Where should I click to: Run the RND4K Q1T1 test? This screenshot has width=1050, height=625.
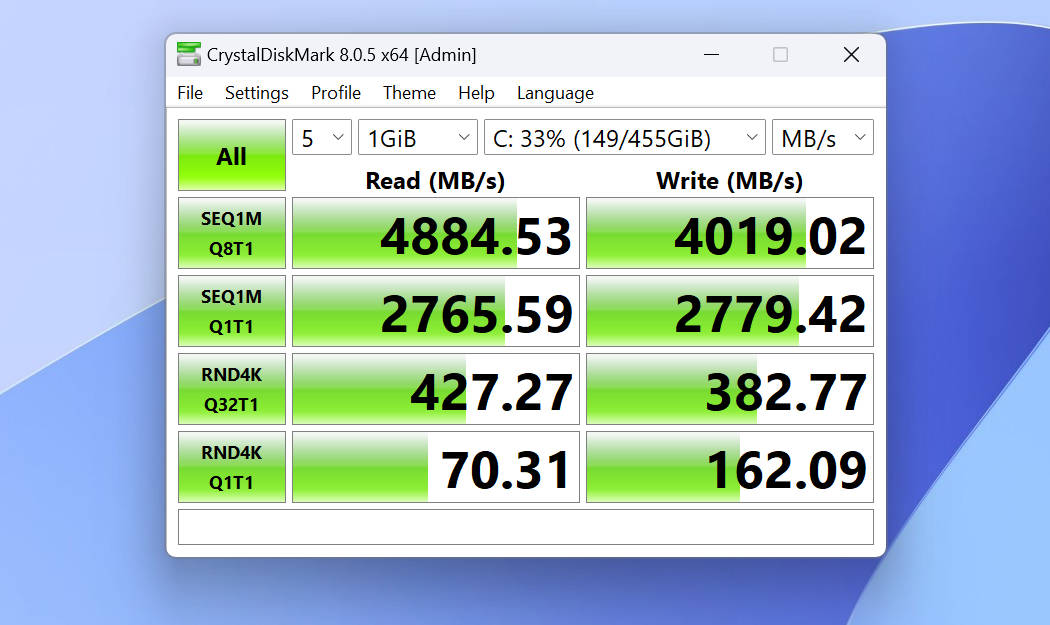[x=232, y=467]
